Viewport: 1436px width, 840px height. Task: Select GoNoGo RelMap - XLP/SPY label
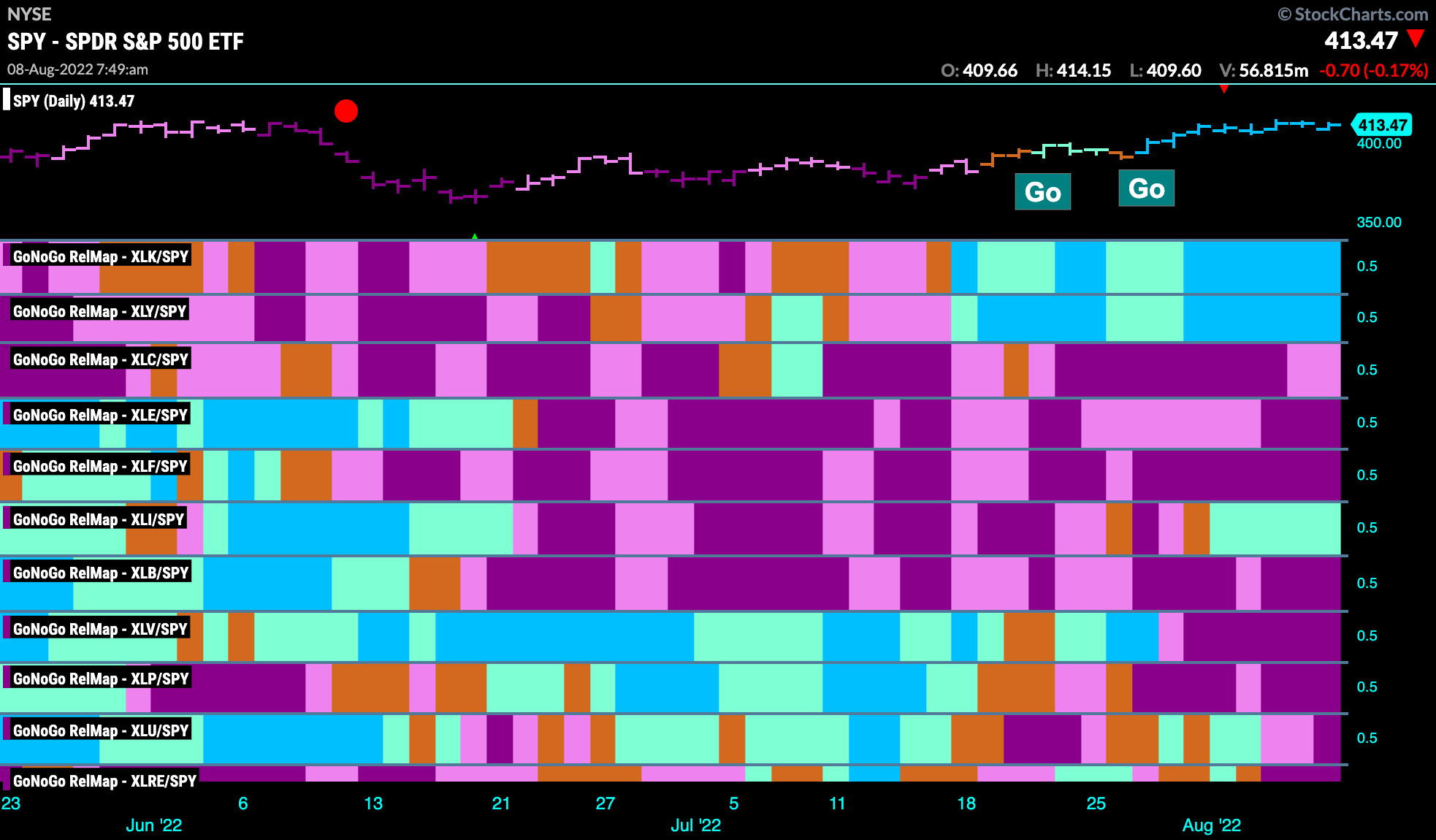[x=101, y=679]
